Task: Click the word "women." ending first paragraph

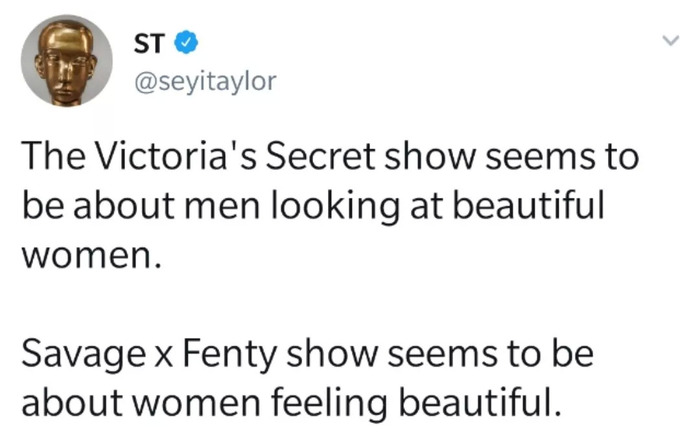Action: click(x=91, y=257)
